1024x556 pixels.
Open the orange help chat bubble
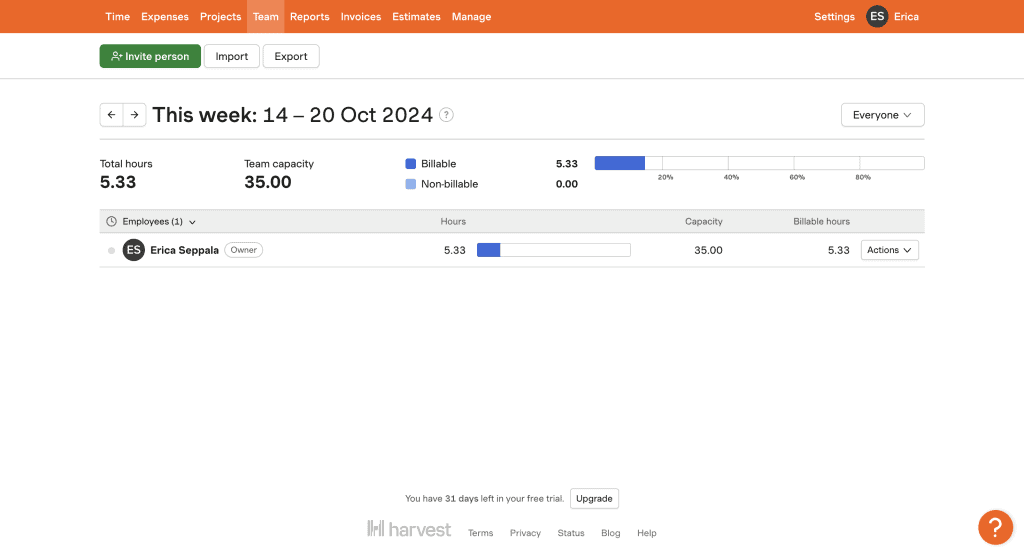pos(995,527)
